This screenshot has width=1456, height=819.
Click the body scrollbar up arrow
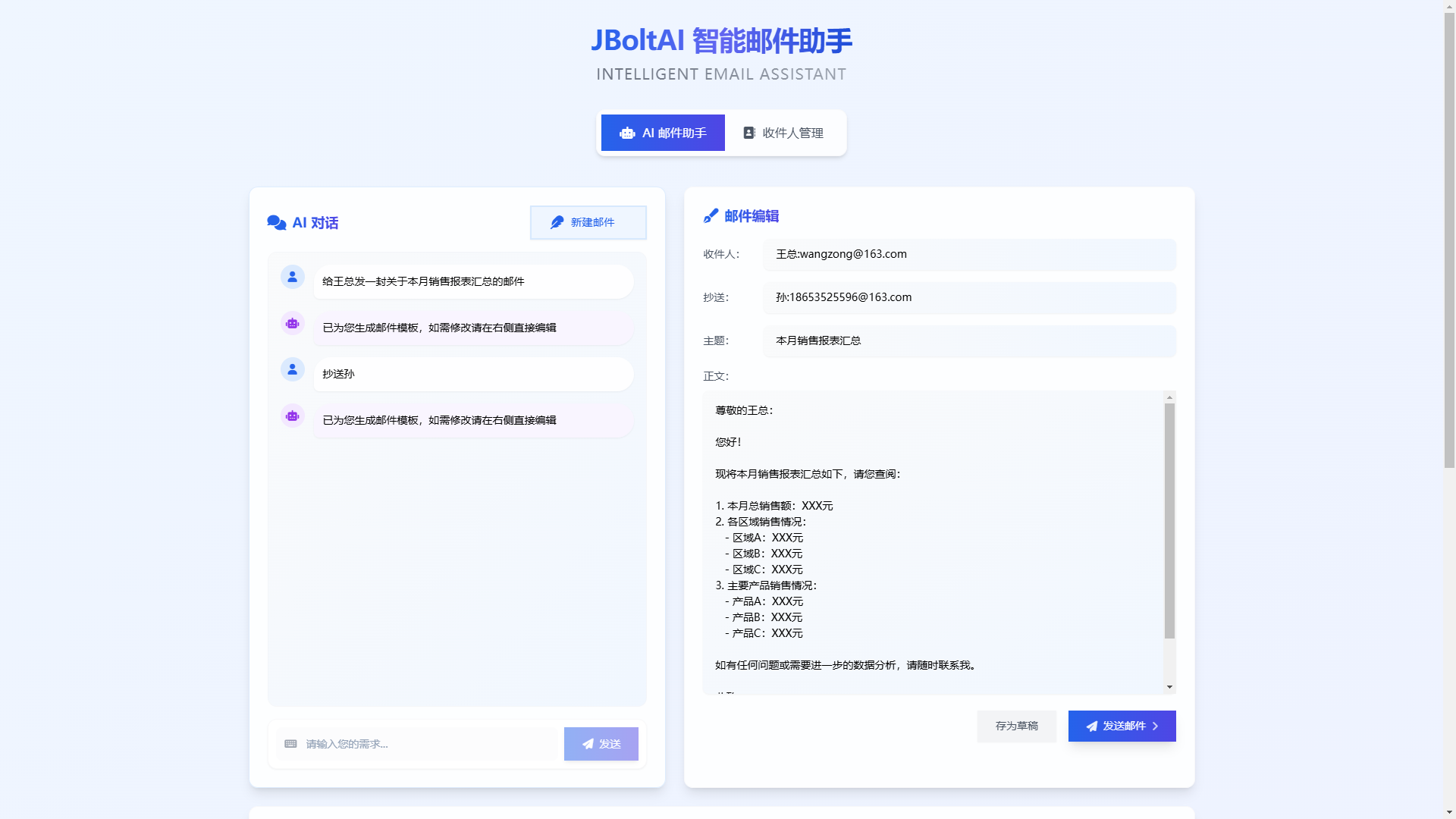point(1169,397)
